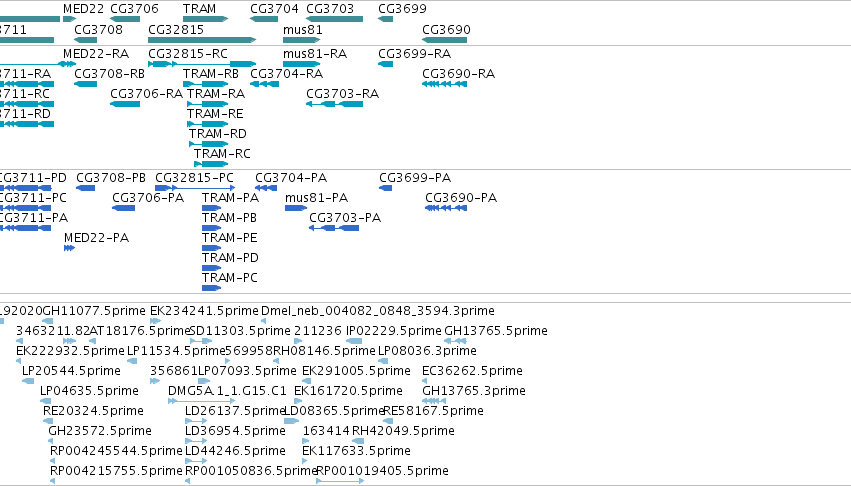Click the CG3690-RA transcript label
Image resolution: width=851 pixels, height=486 pixels.
[x=459, y=73]
